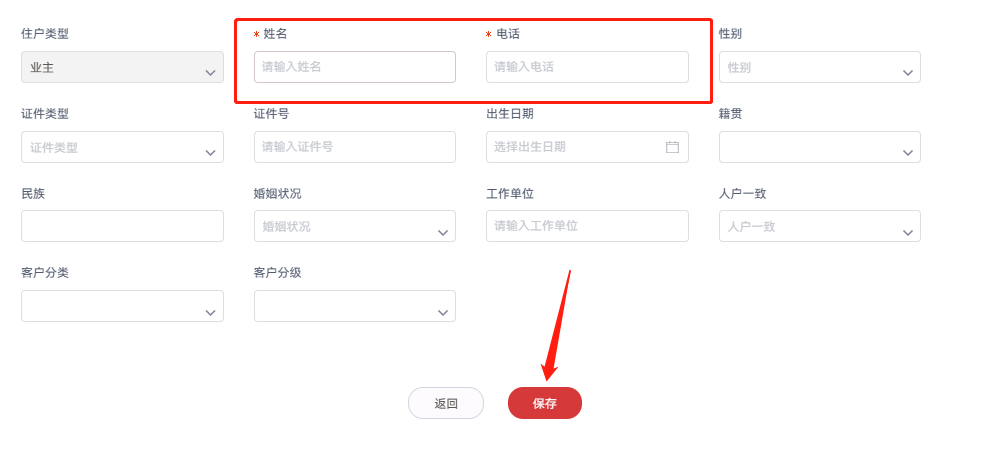The image size is (995, 463).
Task: Open the 婚姻状况 dropdown
Action: click(354, 227)
